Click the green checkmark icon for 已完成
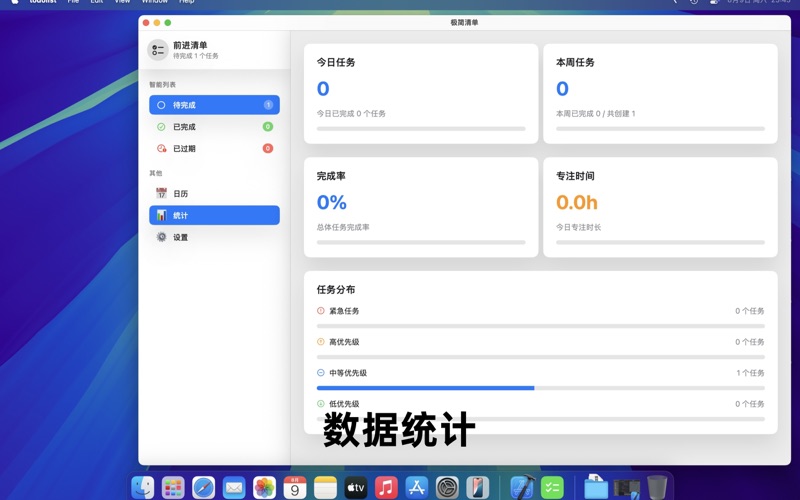This screenshot has height=500, width=800. pyautogui.click(x=161, y=127)
